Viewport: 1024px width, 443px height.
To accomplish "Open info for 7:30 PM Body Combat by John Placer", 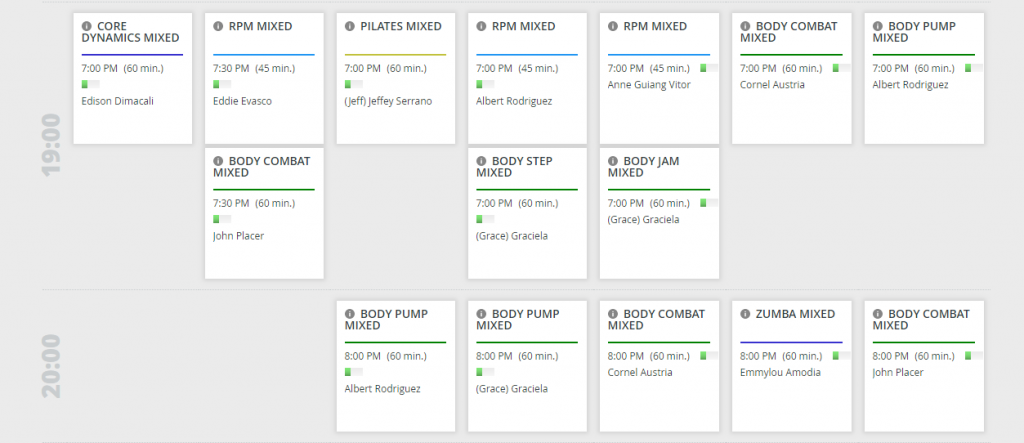I will tap(218, 161).
